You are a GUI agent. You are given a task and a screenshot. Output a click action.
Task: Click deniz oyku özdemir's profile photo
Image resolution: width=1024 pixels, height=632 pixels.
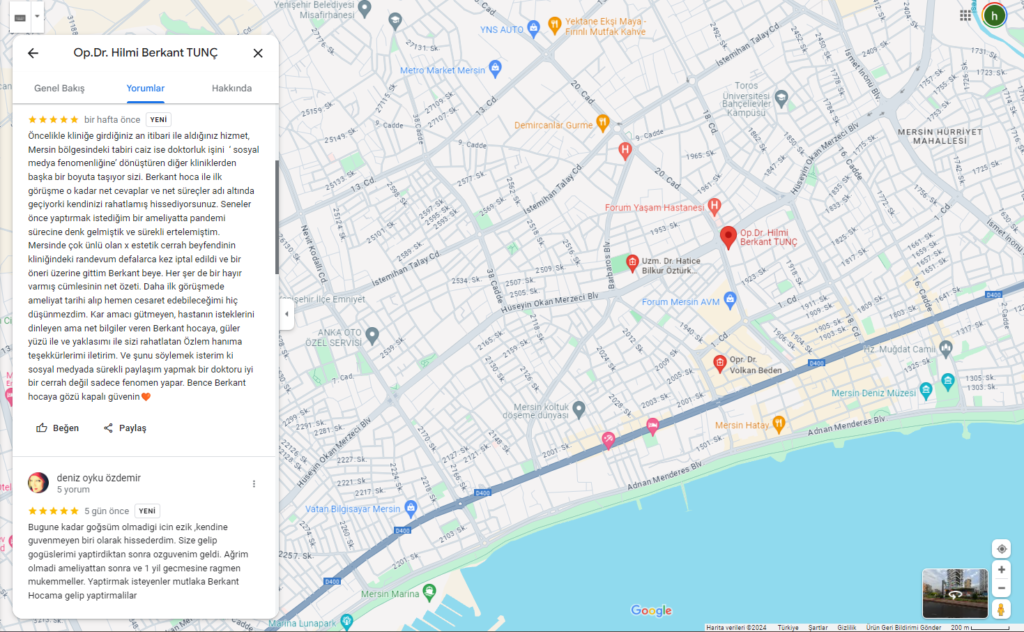38,482
